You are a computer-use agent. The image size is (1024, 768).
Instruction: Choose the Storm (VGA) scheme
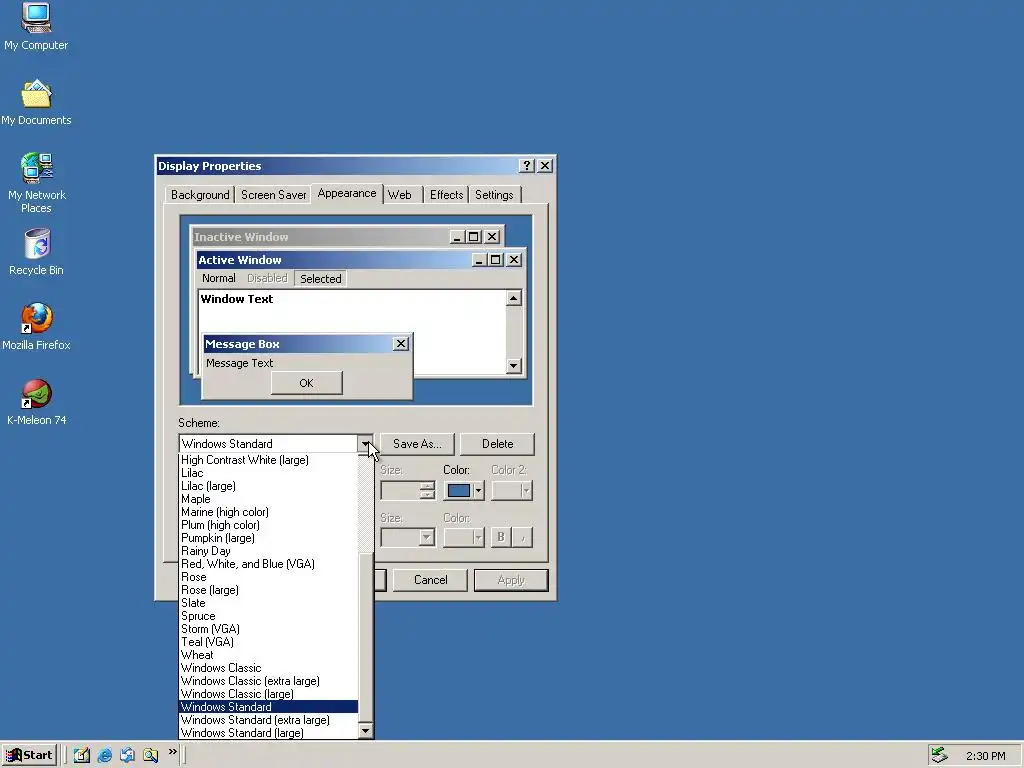pos(268,629)
